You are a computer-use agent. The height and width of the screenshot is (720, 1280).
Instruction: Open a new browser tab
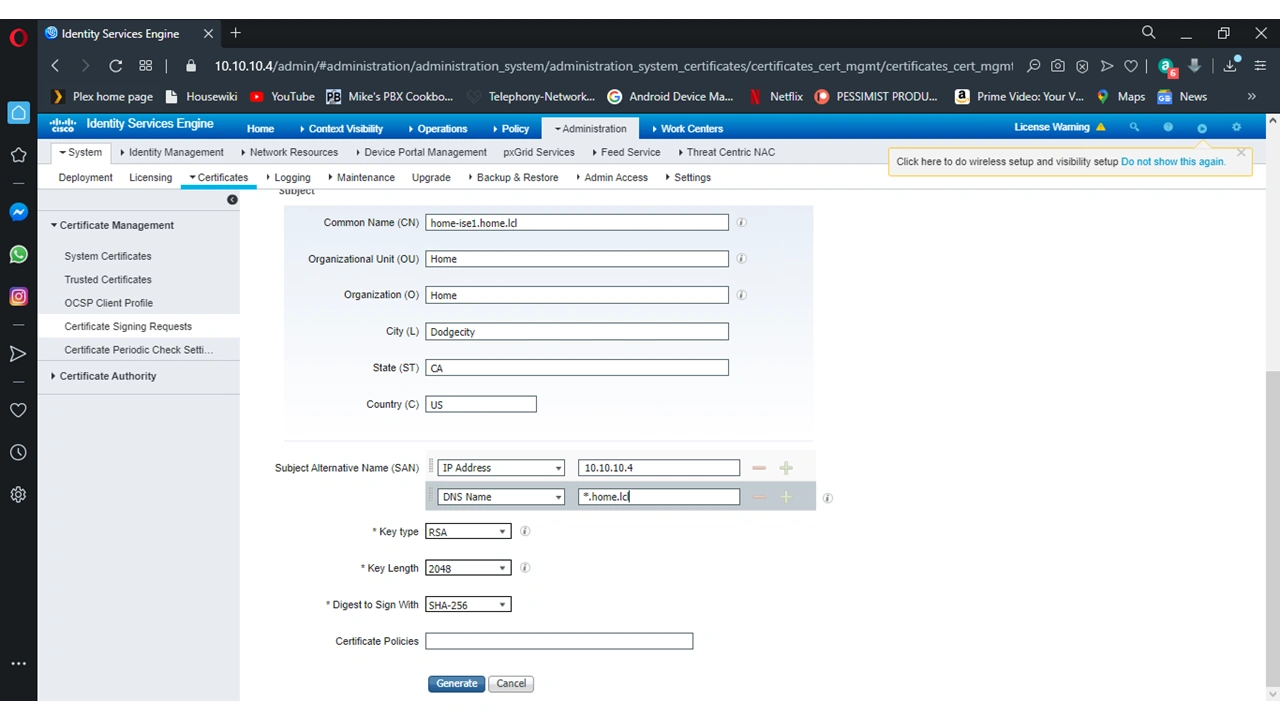pyautogui.click(x=236, y=33)
